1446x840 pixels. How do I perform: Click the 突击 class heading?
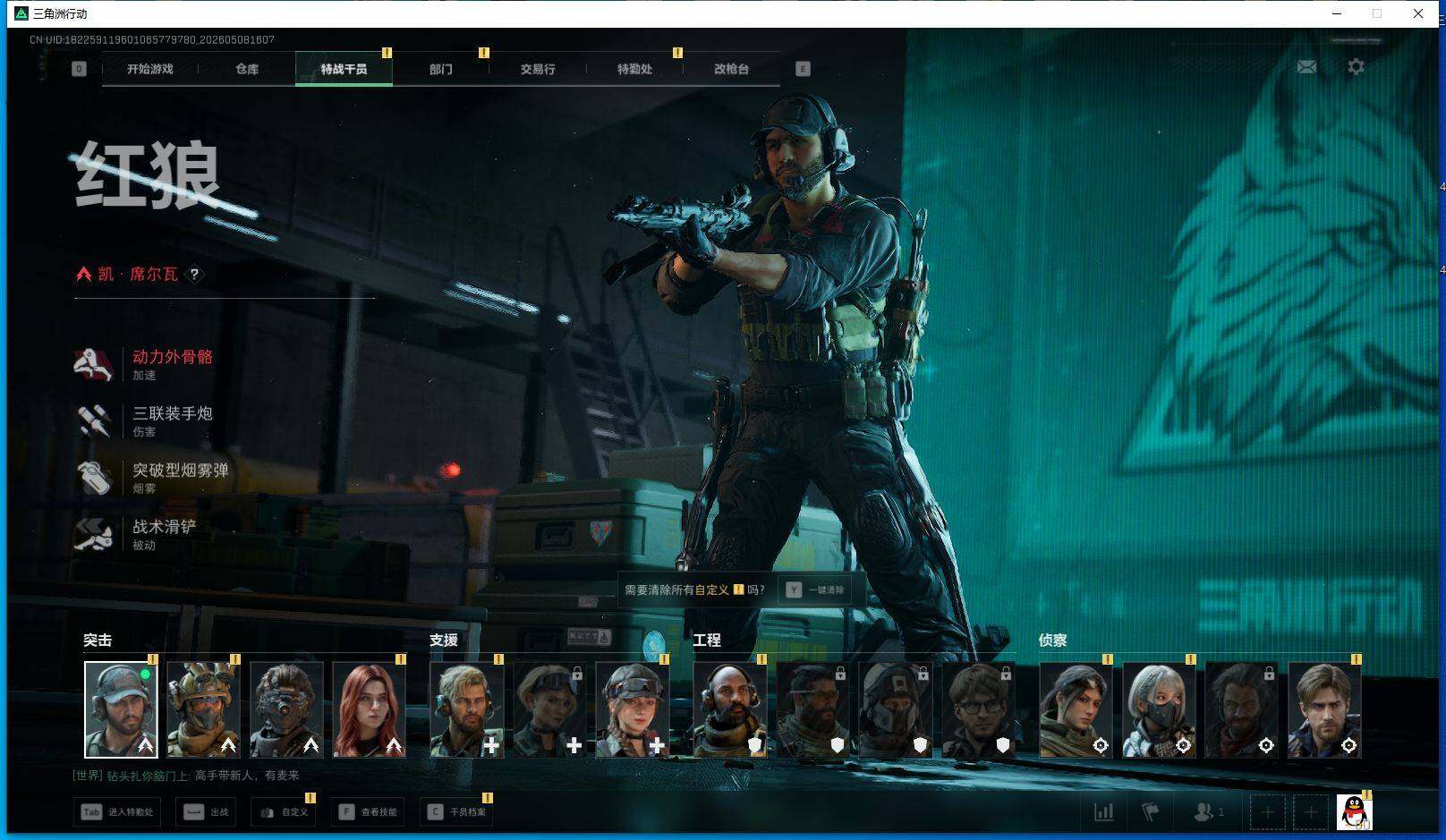pos(98,641)
